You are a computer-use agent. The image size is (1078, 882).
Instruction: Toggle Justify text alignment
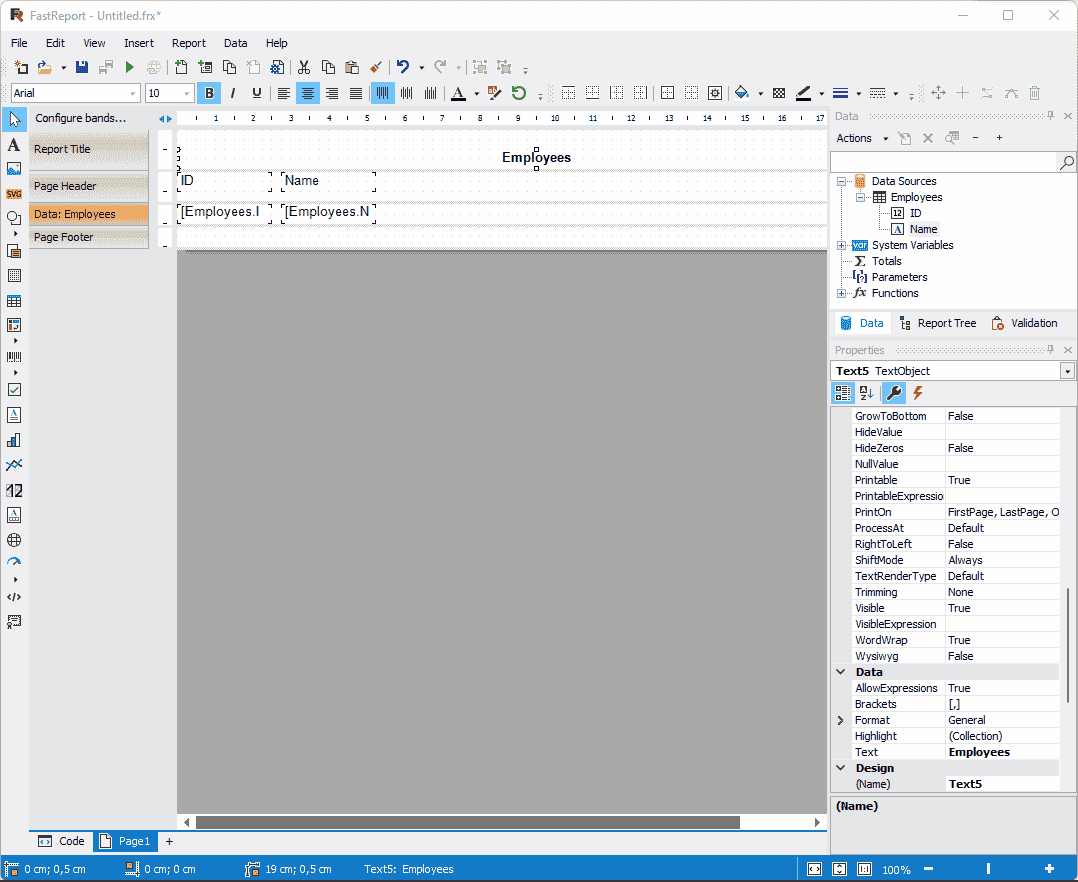(356, 93)
